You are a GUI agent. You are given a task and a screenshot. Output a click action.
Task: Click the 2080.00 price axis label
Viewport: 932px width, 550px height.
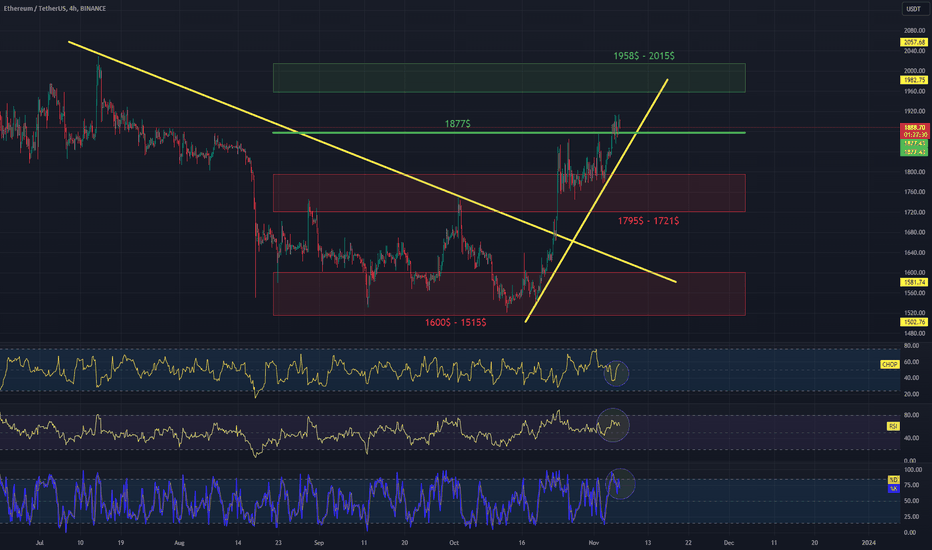point(914,30)
